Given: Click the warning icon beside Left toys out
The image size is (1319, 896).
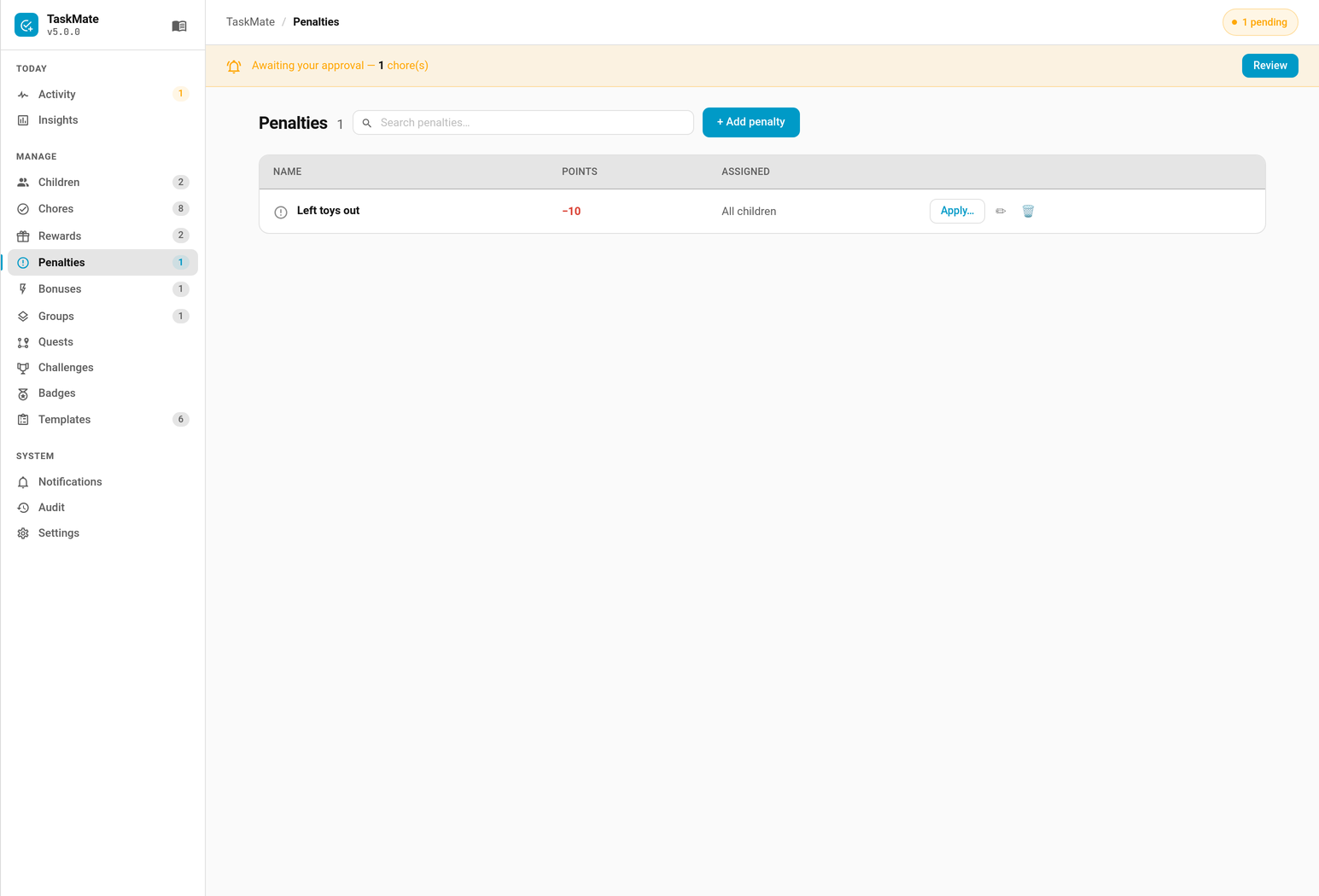Looking at the screenshot, I should (281, 212).
